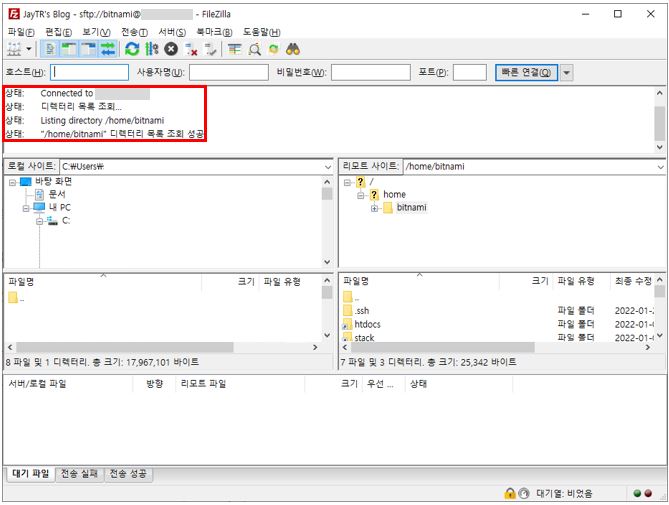Click reconnect to server icon

tap(210, 49)
